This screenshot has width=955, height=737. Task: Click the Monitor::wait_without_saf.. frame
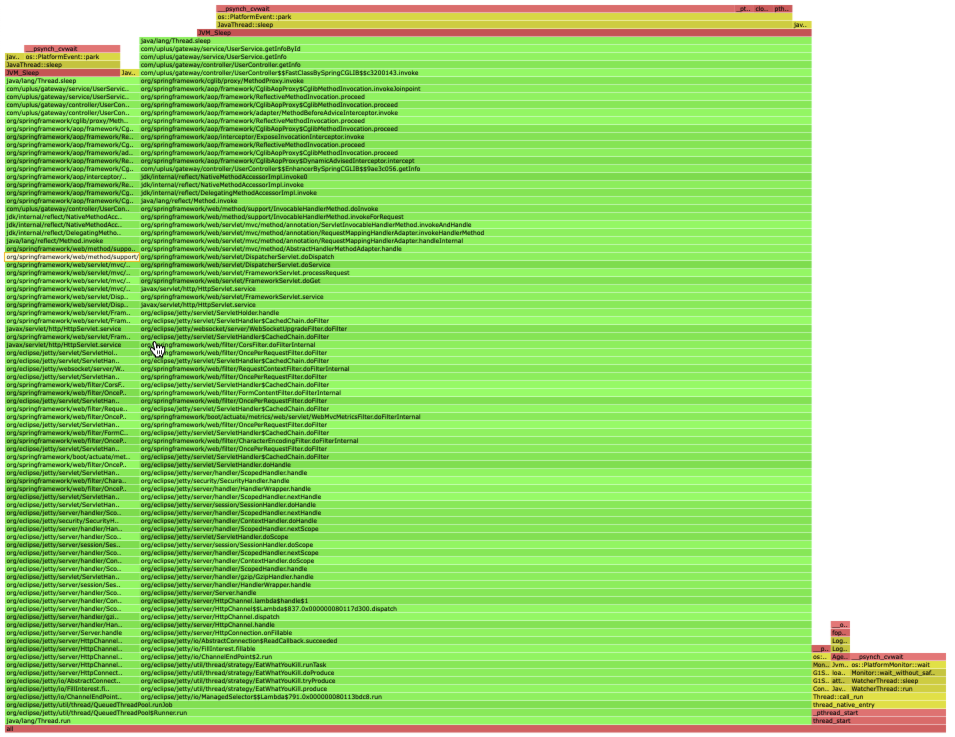click(898, 673)
